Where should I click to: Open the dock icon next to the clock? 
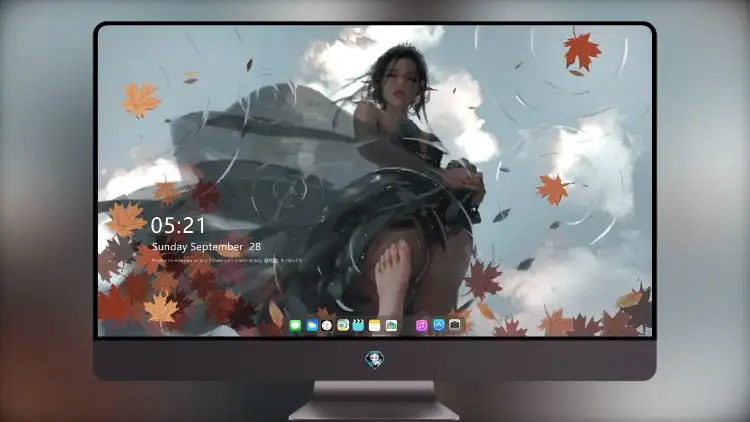click(x=343, y=326)
